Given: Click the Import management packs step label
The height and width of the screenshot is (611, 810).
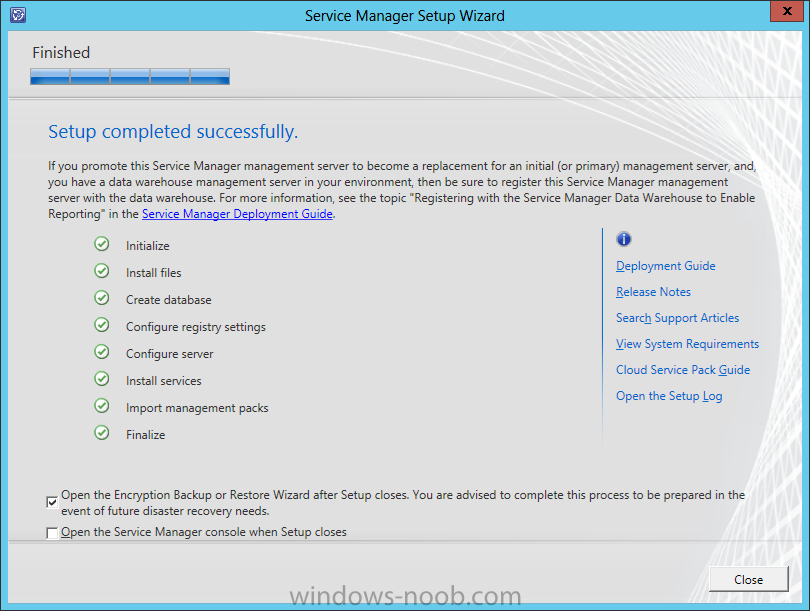Looking at the screenshot, I should pos(197,408).
